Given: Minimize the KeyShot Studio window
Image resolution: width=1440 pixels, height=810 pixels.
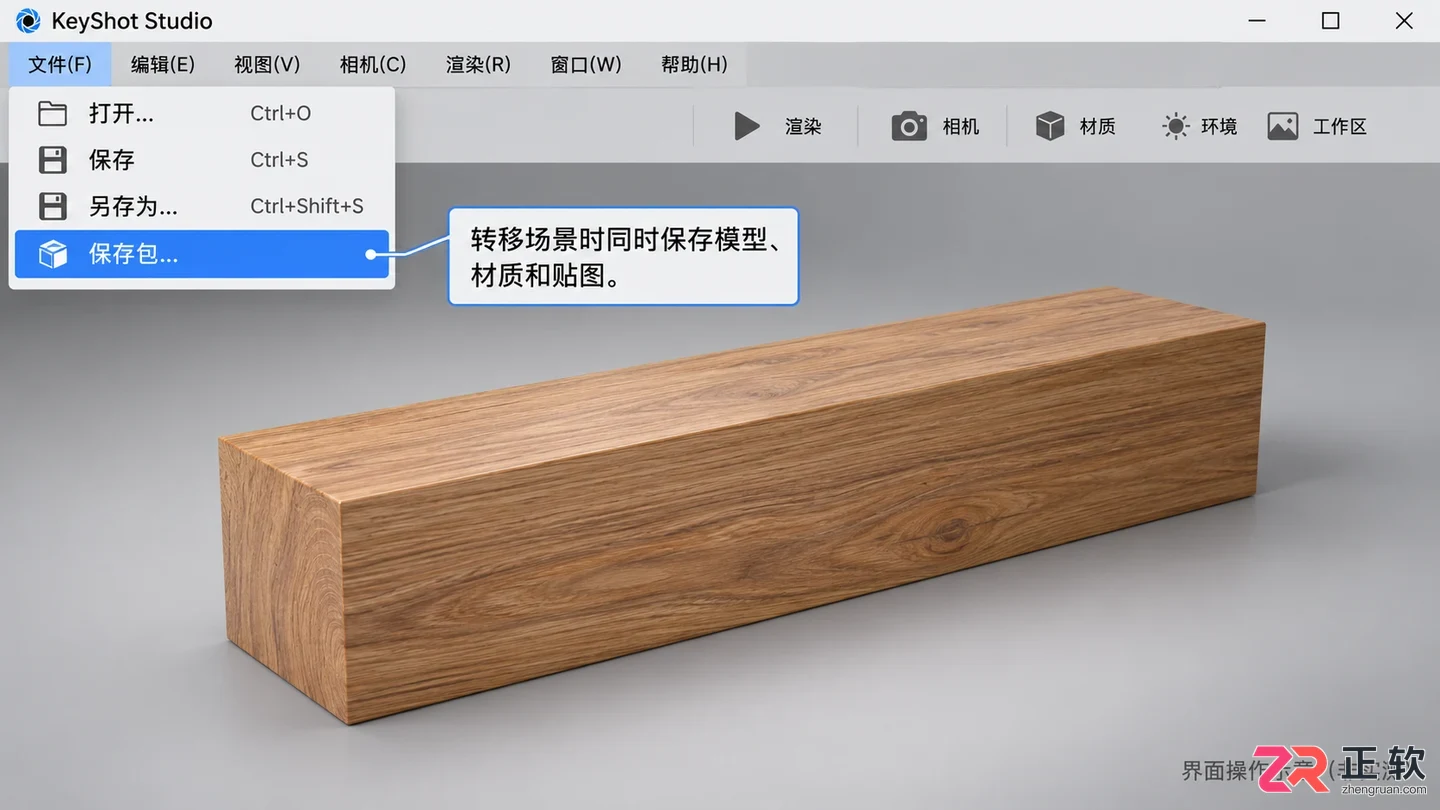Looking at the screenshot, I should click(x=1257, y=21).
